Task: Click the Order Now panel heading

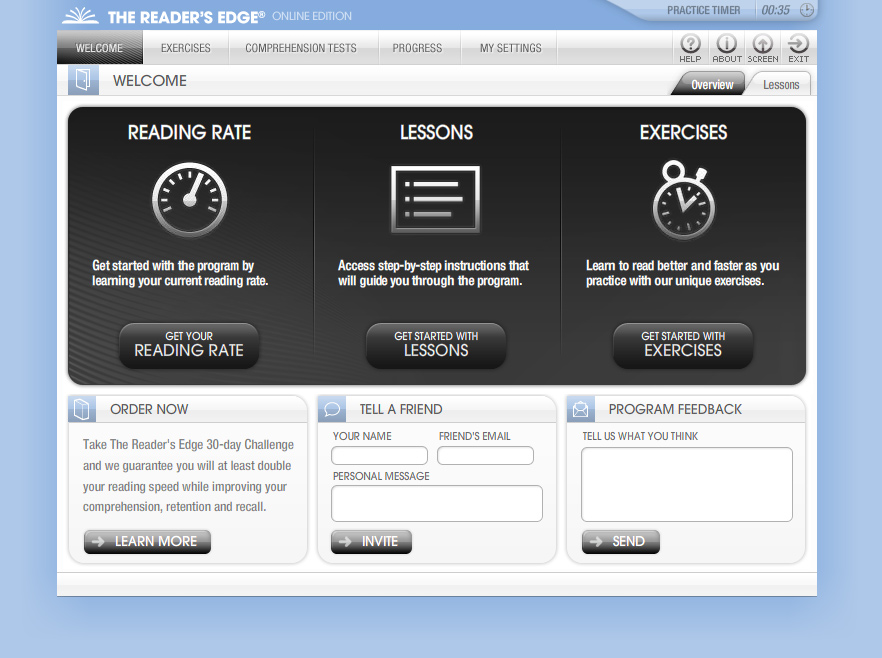Action: tap(149, 409)
